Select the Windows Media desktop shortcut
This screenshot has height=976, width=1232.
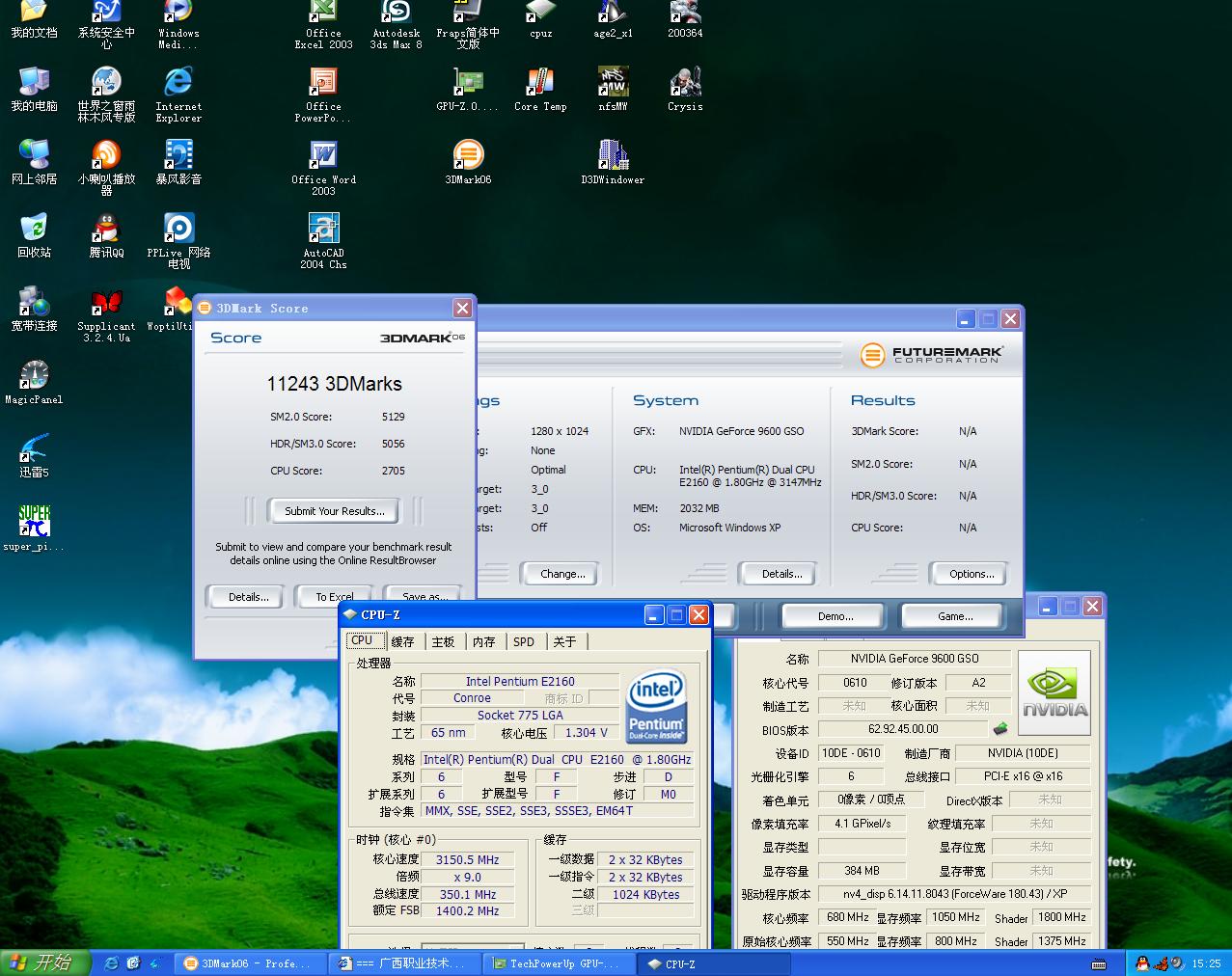[178, 24]
